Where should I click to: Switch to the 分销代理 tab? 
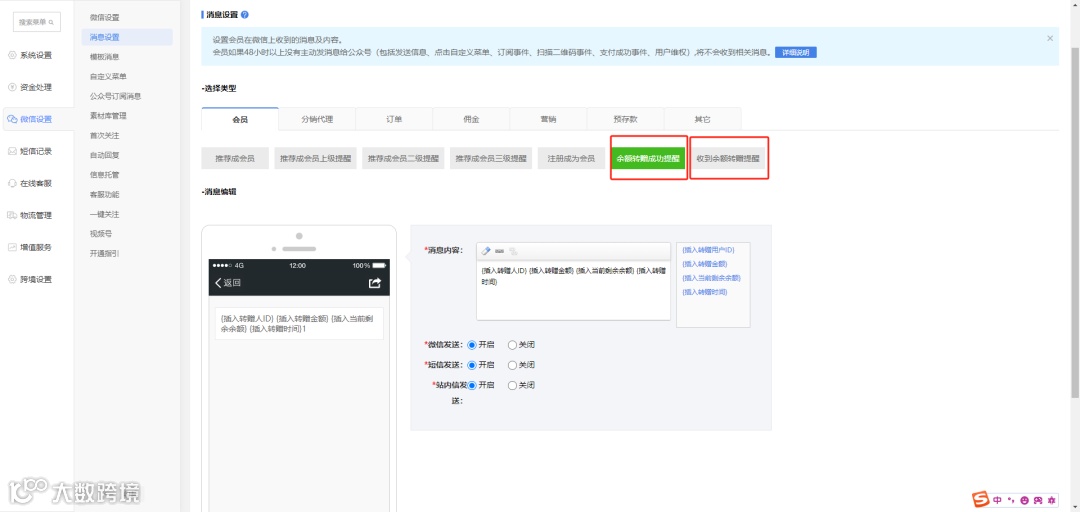[317, 119]
